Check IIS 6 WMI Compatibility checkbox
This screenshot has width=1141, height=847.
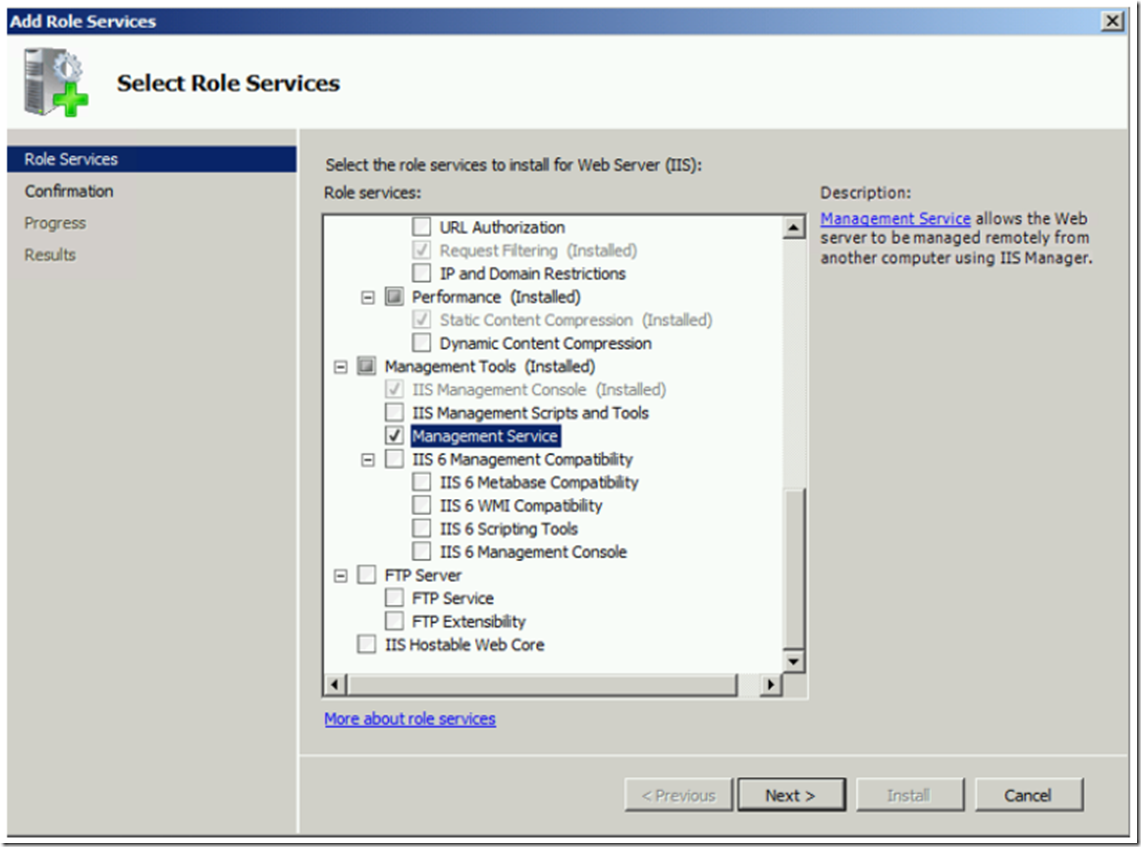coord(421,505)
